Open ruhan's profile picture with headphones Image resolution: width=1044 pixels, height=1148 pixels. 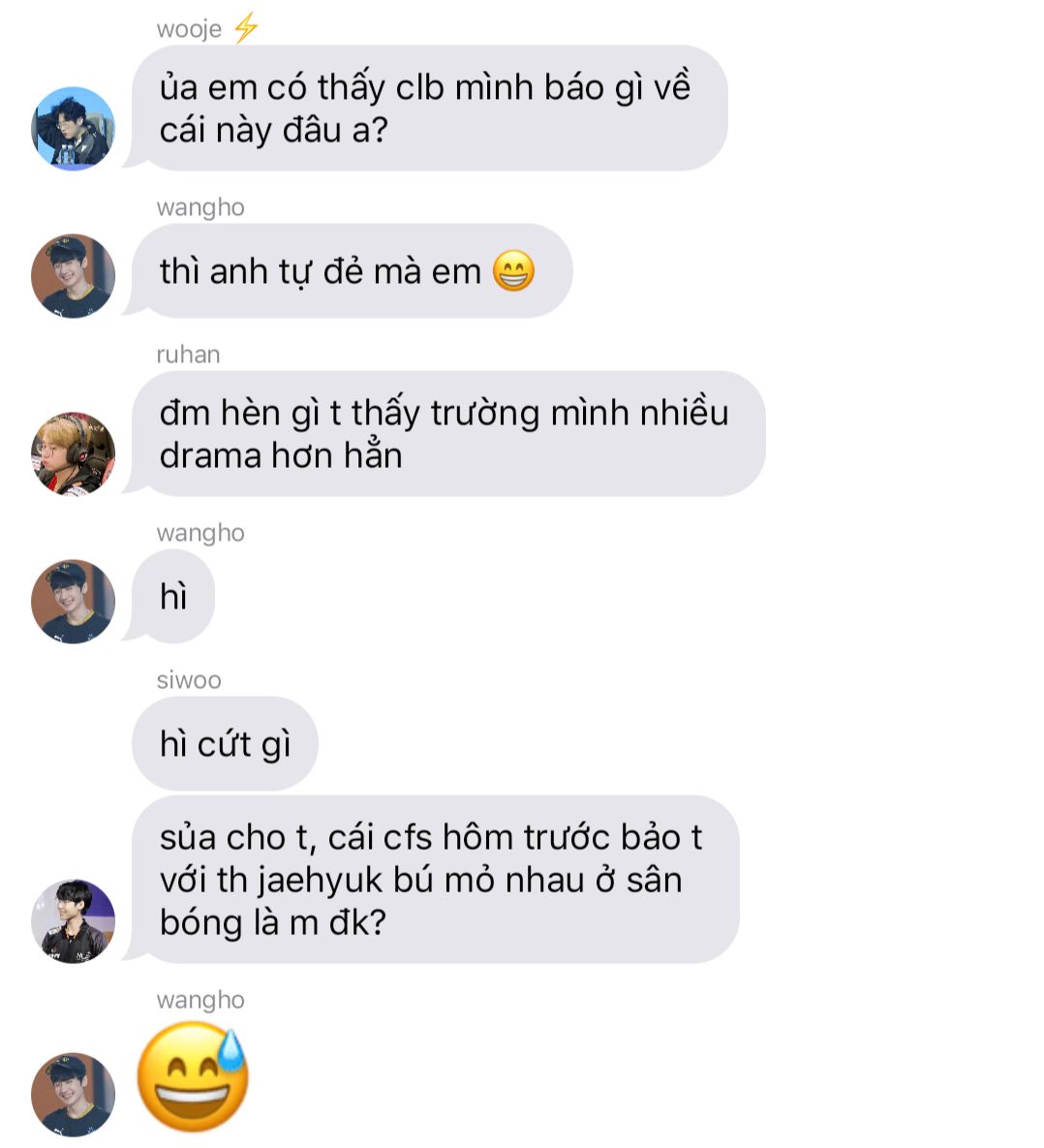point(74,454)
